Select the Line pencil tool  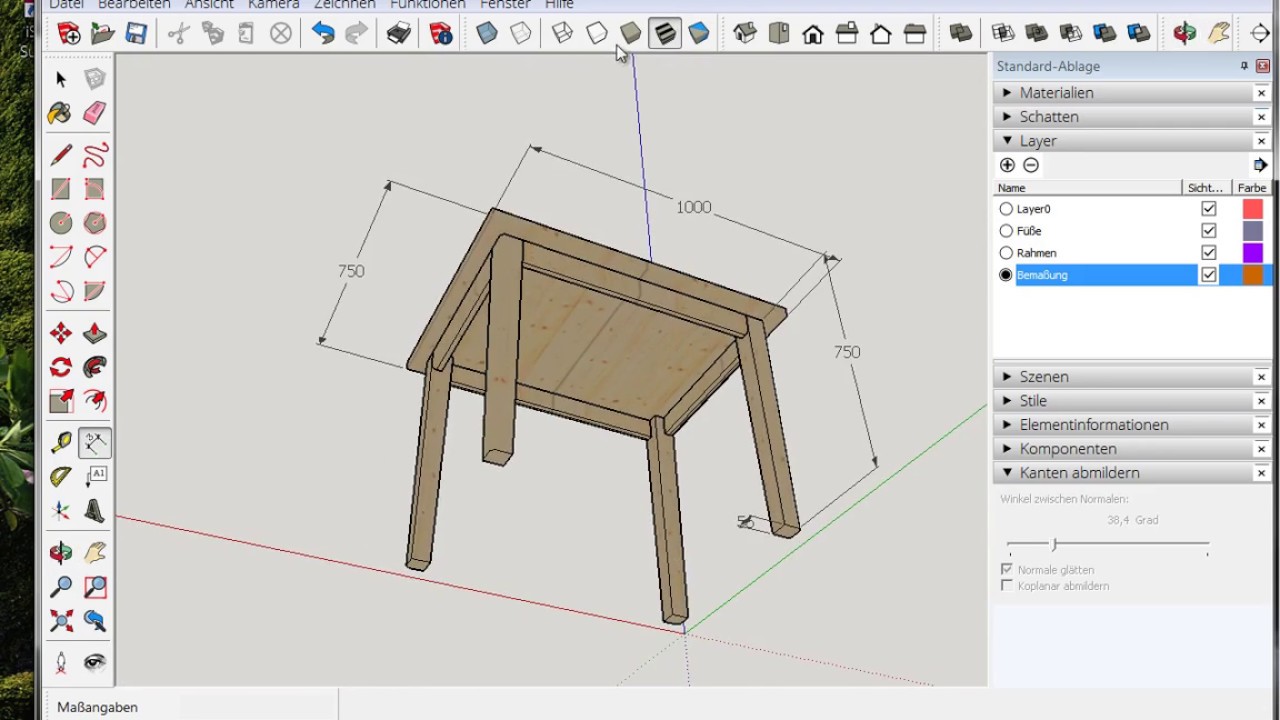tap(61, 156)
